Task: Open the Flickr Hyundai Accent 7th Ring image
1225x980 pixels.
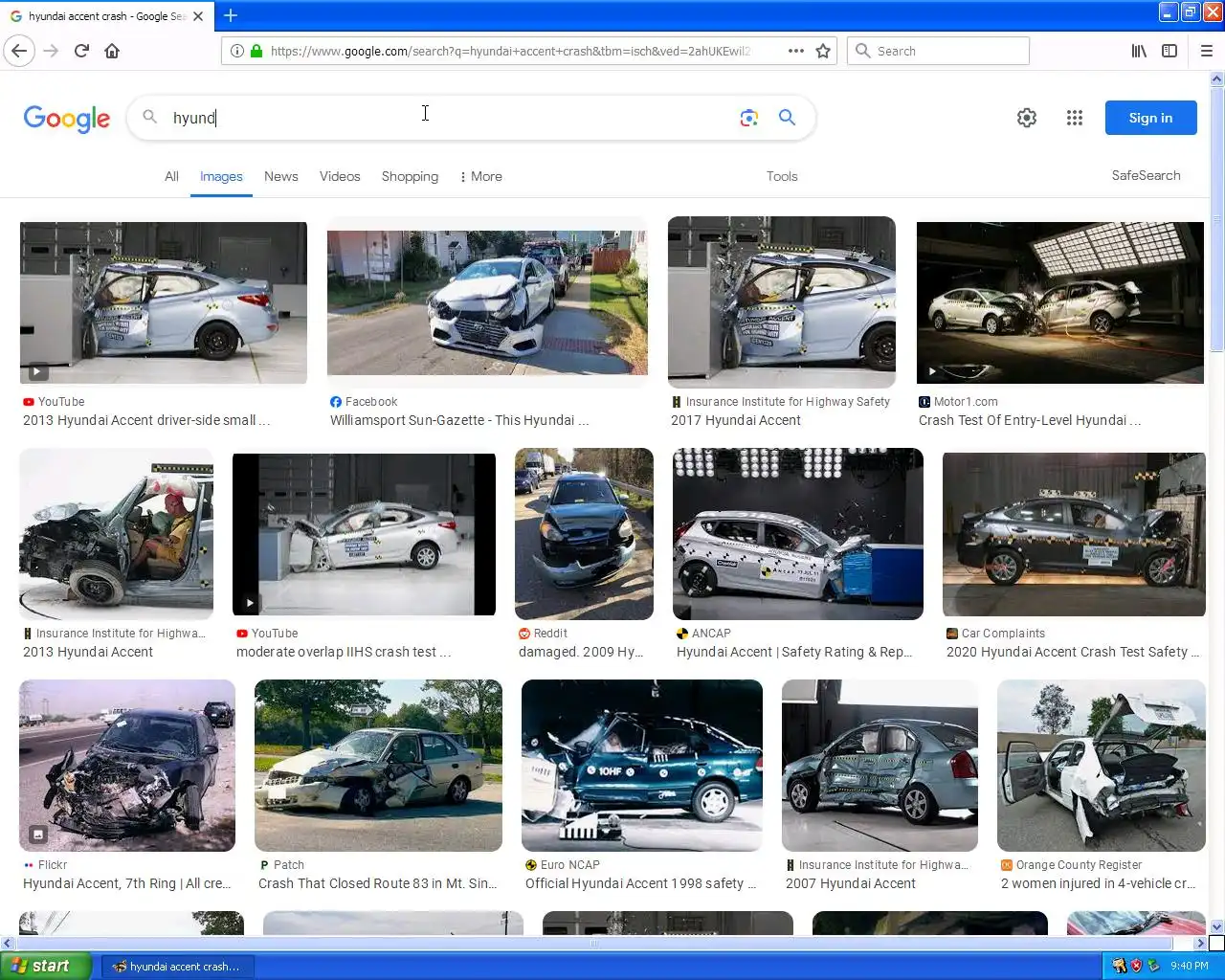Action: point(127,766)
